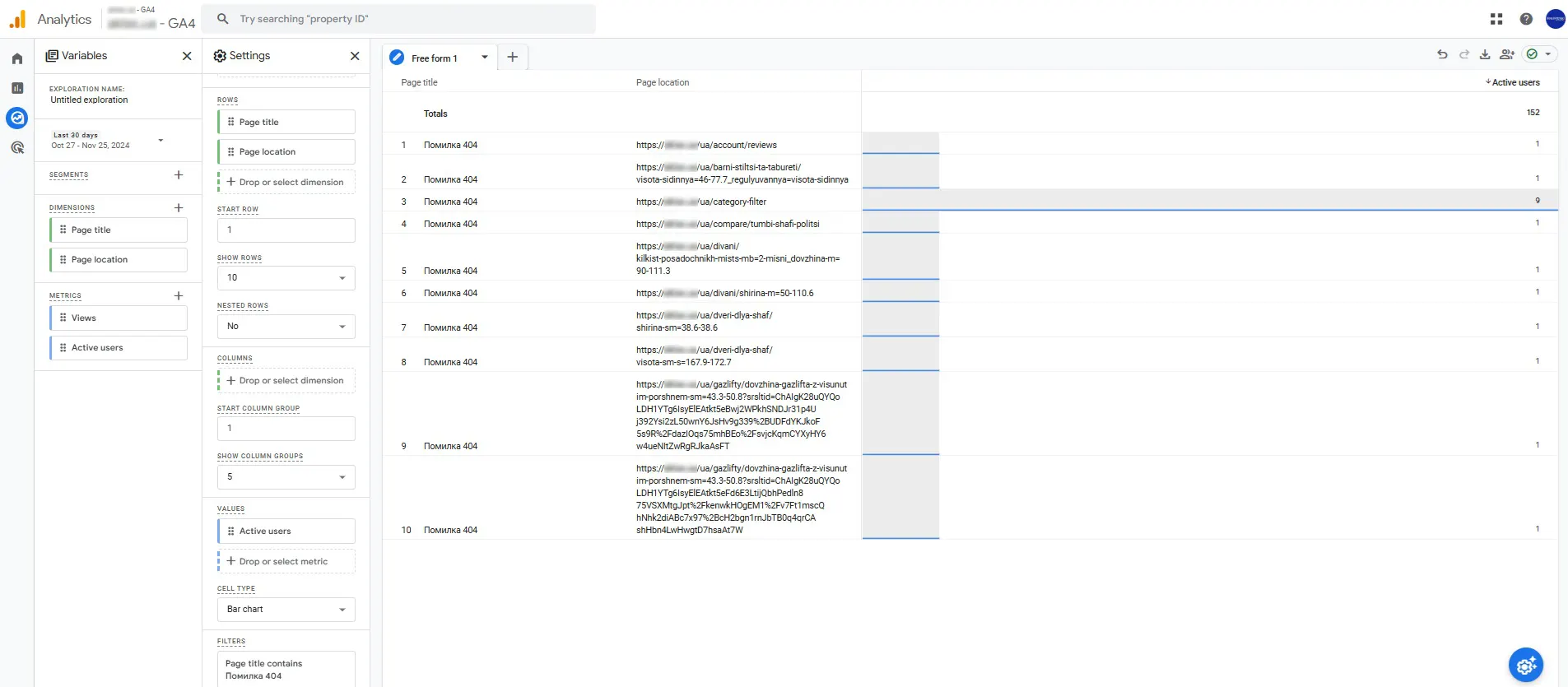Image resolution: width=1568 pixels, height=687 pixels.
Task: Open the Home icon in left sidebar
Action: click(16, 58)
